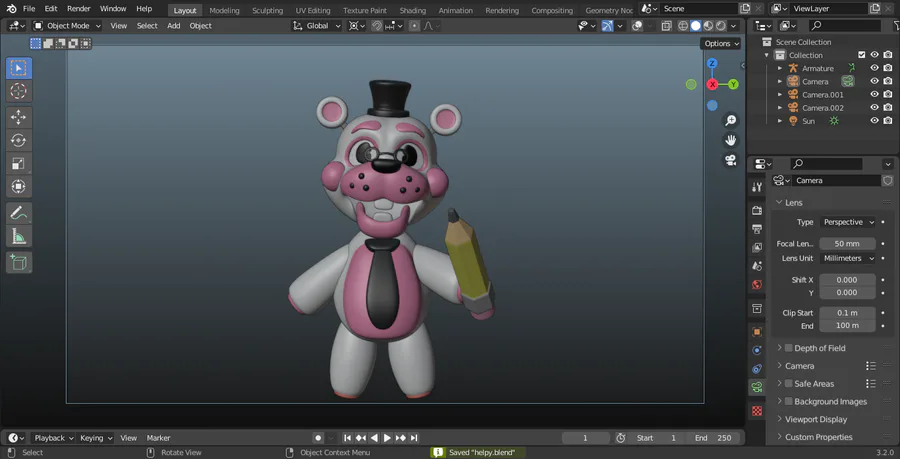900x459 pixels.
Task: Pick the Measure tool
Action: click(x=19, y=237)
